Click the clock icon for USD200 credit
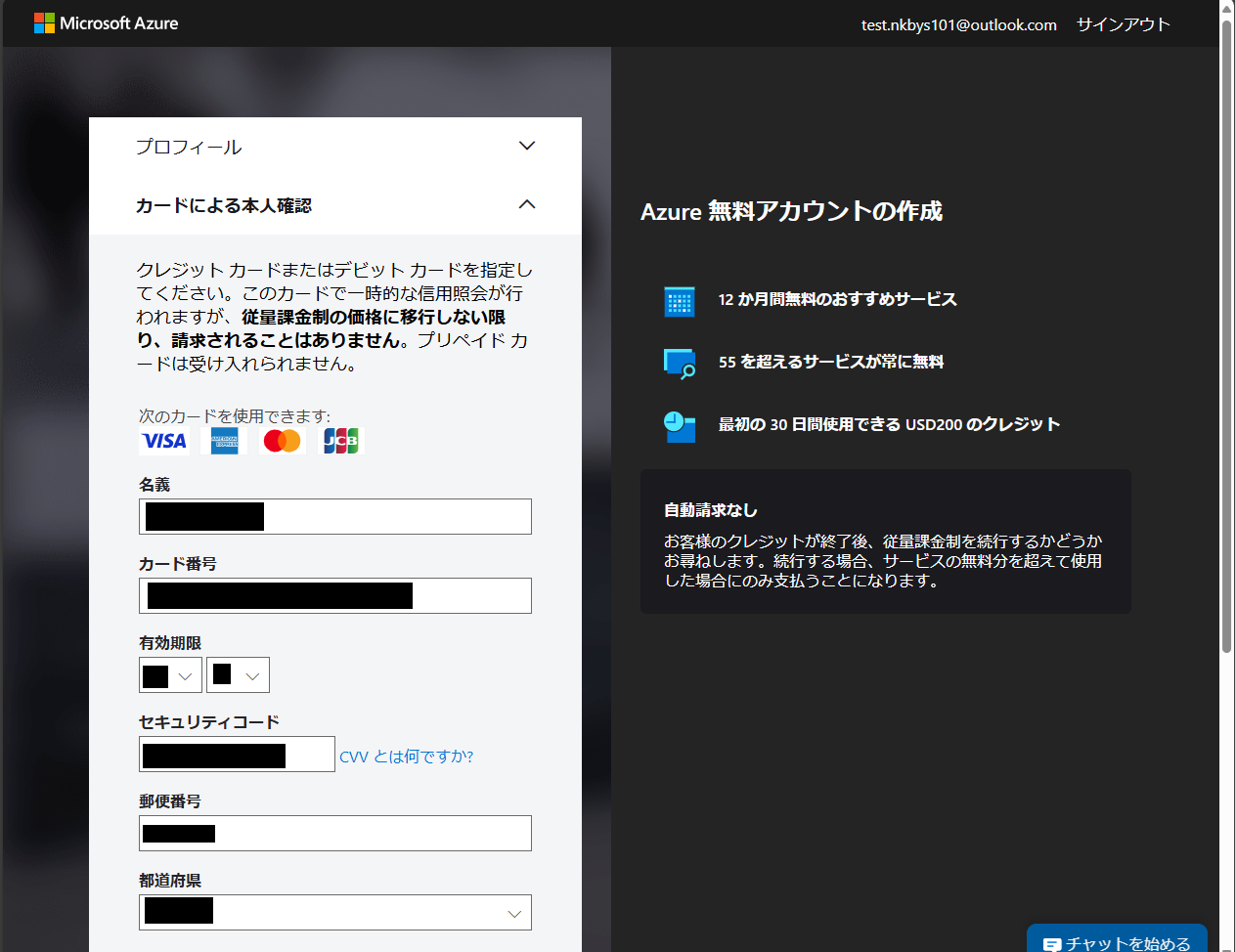 [680, 426]
